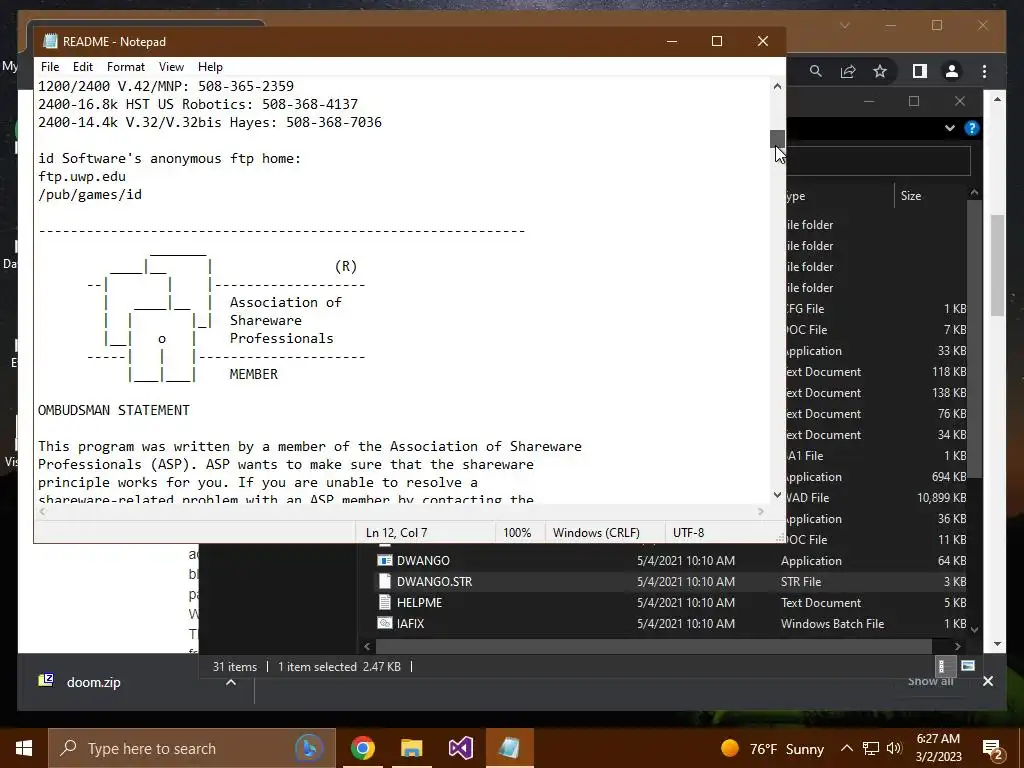Open the Chrome three-dot menu

tap(984, 71)
